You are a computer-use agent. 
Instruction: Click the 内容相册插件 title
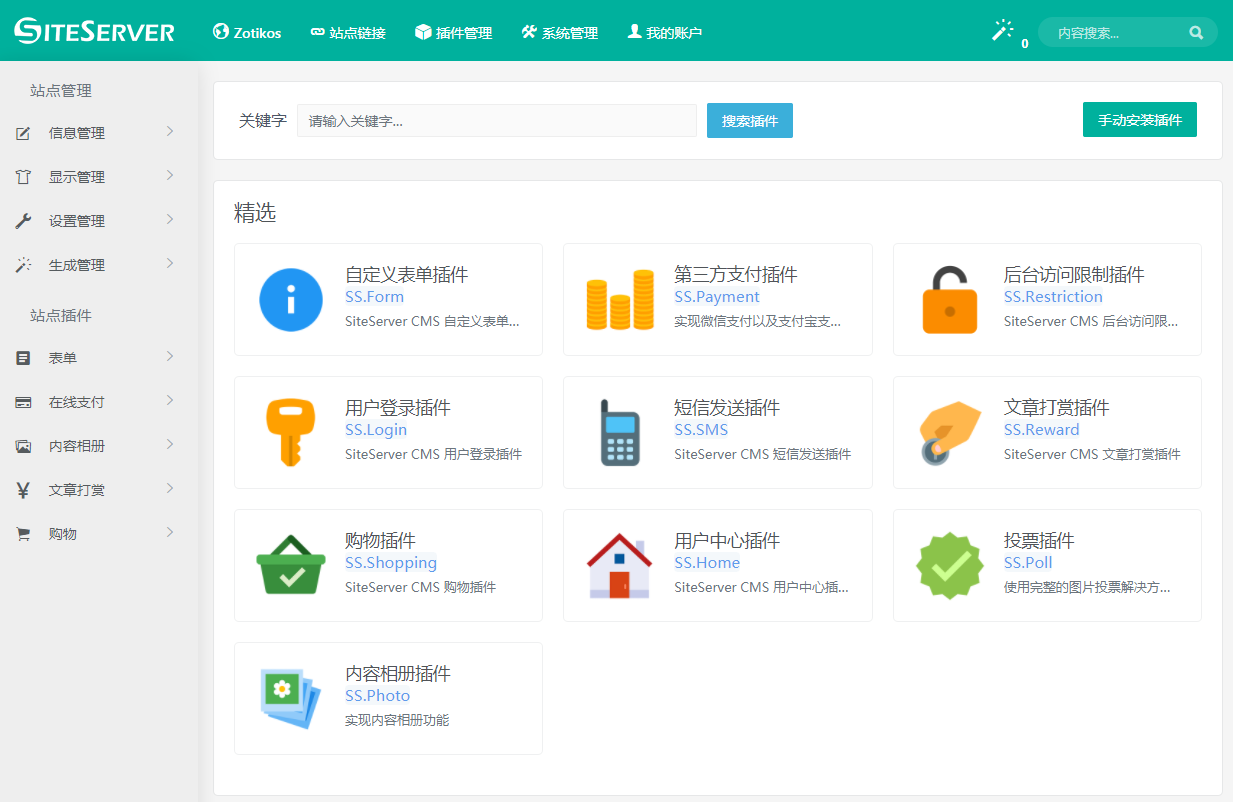click(398, 674)
